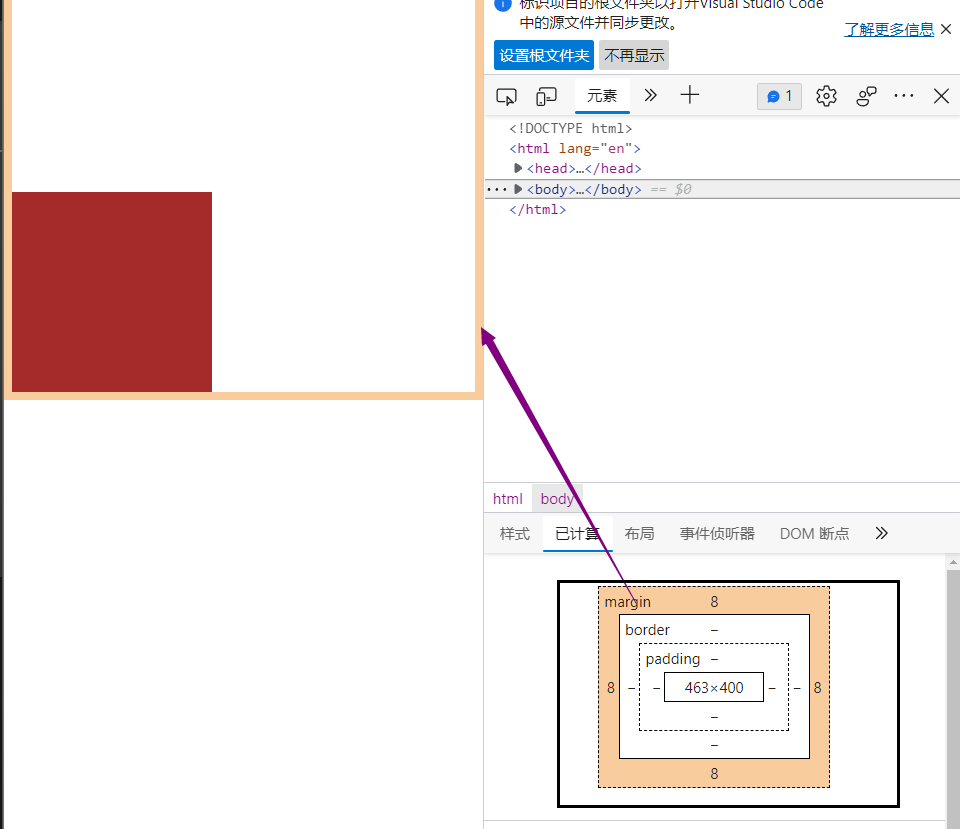
Task: Dismiss the root folder info bar
Action: tap(946, 29)
